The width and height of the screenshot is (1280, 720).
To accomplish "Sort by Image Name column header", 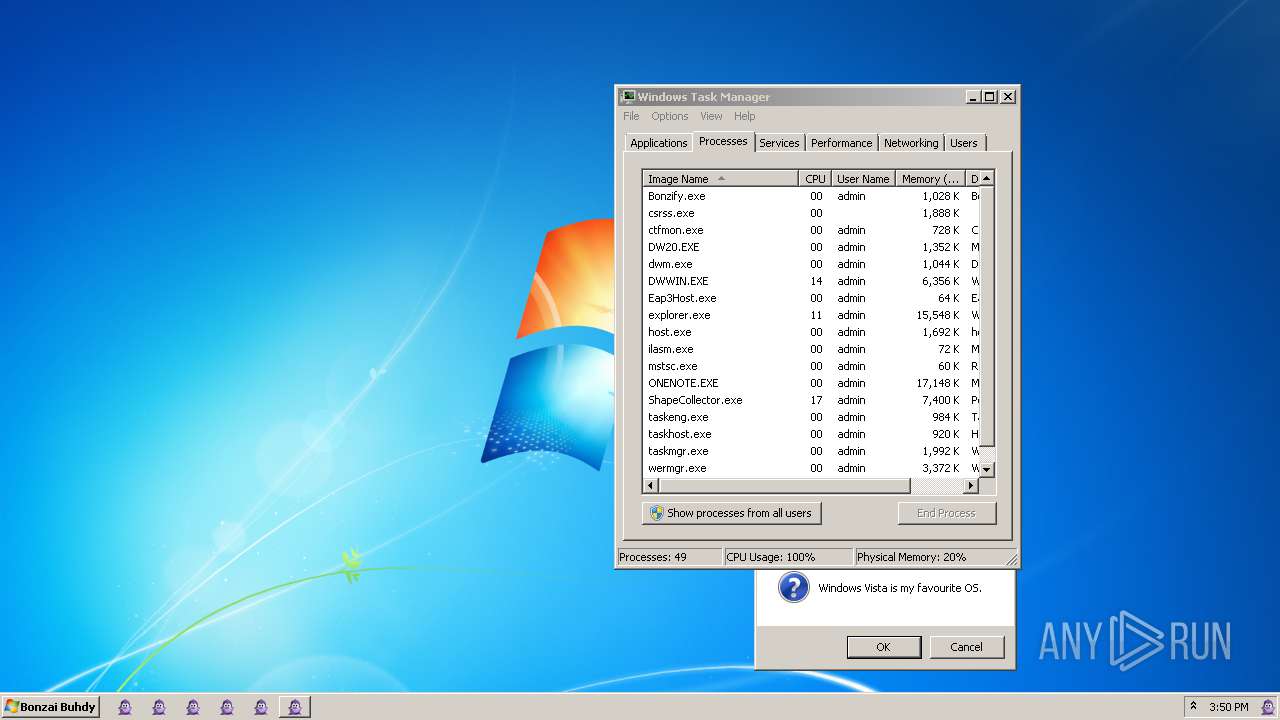I will pos(720,179).
